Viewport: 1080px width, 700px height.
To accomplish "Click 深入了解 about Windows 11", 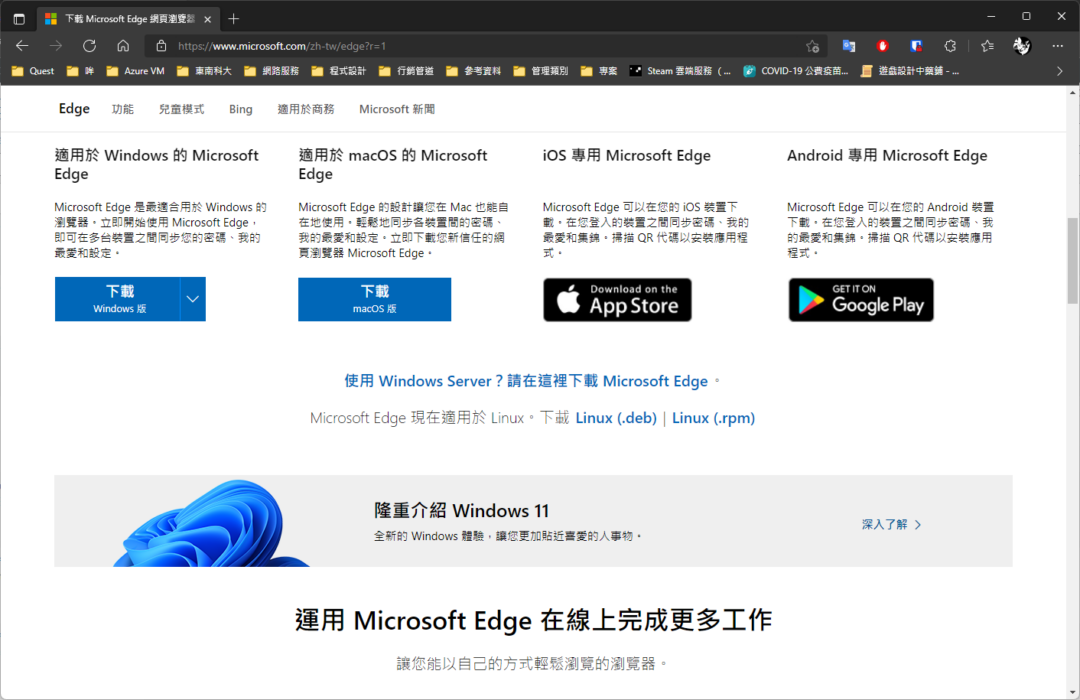I will (891, 524).
